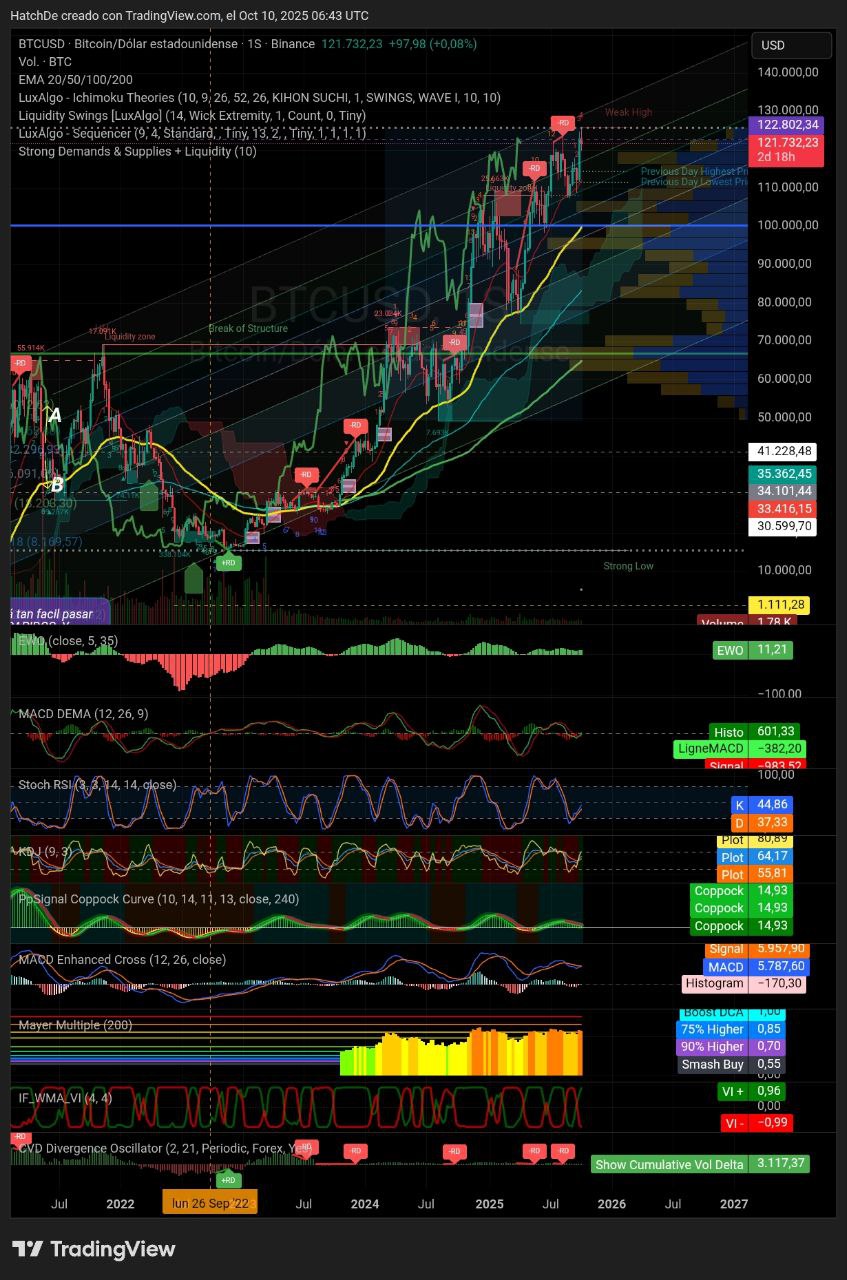Click the purple 122.802,34 price label
Image resolution: width=847 pixels, height=1280 pixels.
point(788,125)
